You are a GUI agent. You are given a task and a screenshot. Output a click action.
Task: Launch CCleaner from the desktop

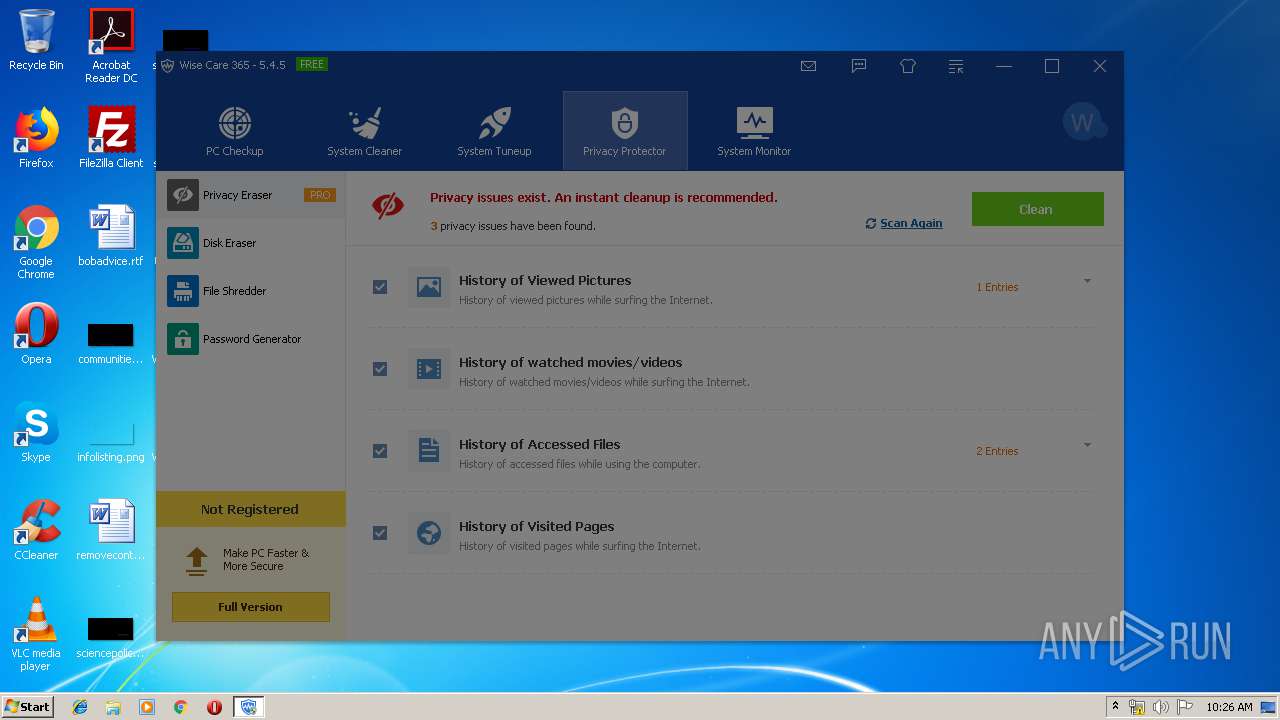pos(36,530)
